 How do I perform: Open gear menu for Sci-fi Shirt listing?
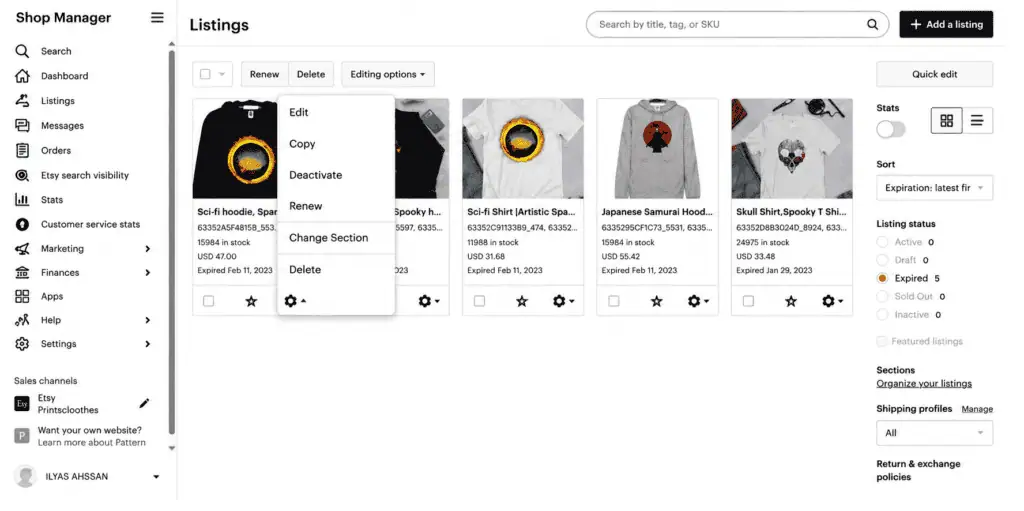(564, 301)
